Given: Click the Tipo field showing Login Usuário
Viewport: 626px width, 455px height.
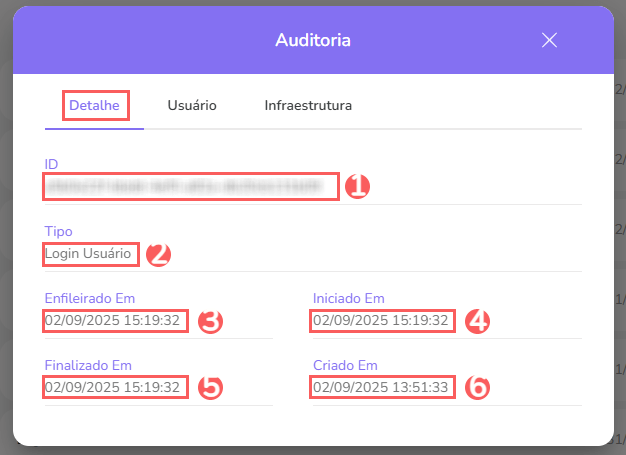Looking at the screenshot, I should click(90, 254).
